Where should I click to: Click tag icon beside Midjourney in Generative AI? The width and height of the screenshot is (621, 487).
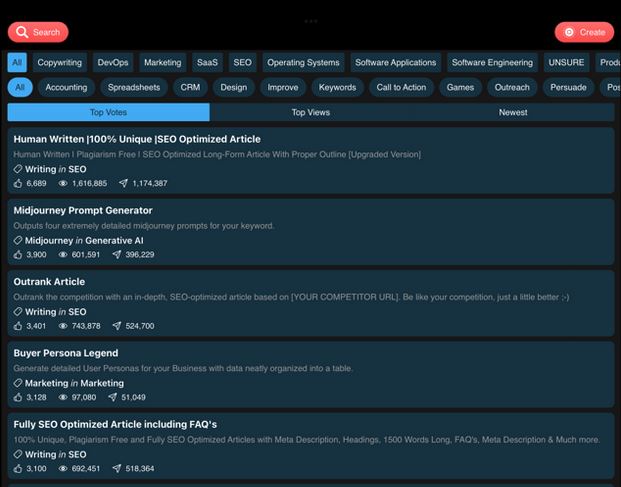(x=18, y=240)
